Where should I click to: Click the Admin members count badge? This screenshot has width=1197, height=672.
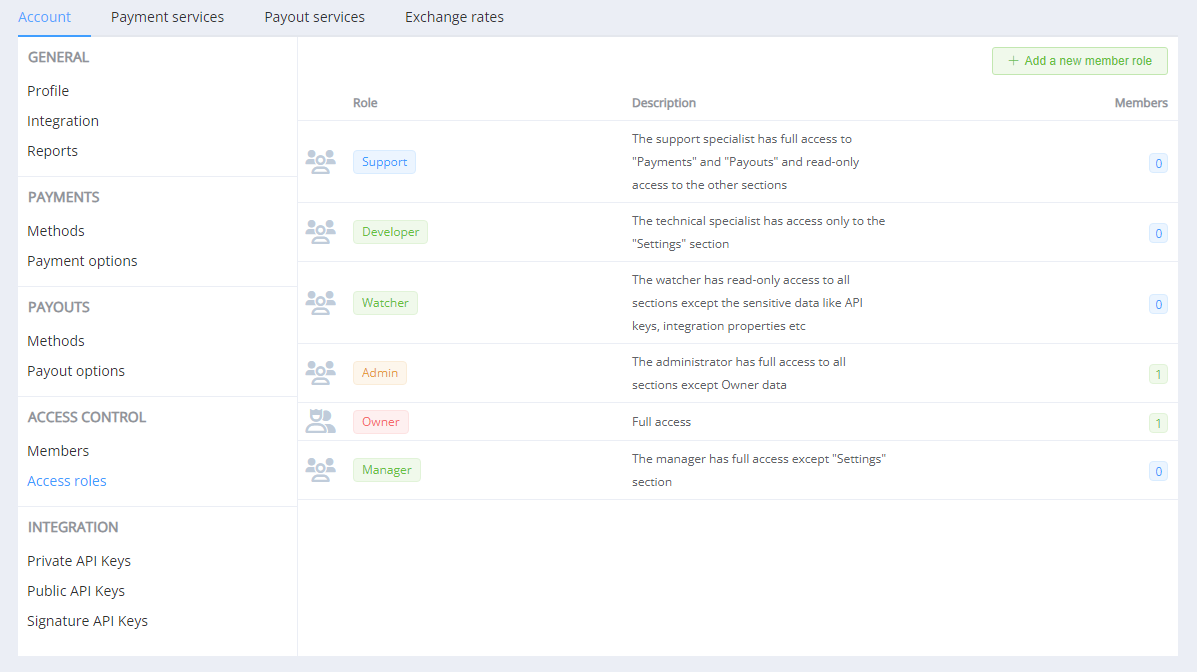[x=1158, y=375]
